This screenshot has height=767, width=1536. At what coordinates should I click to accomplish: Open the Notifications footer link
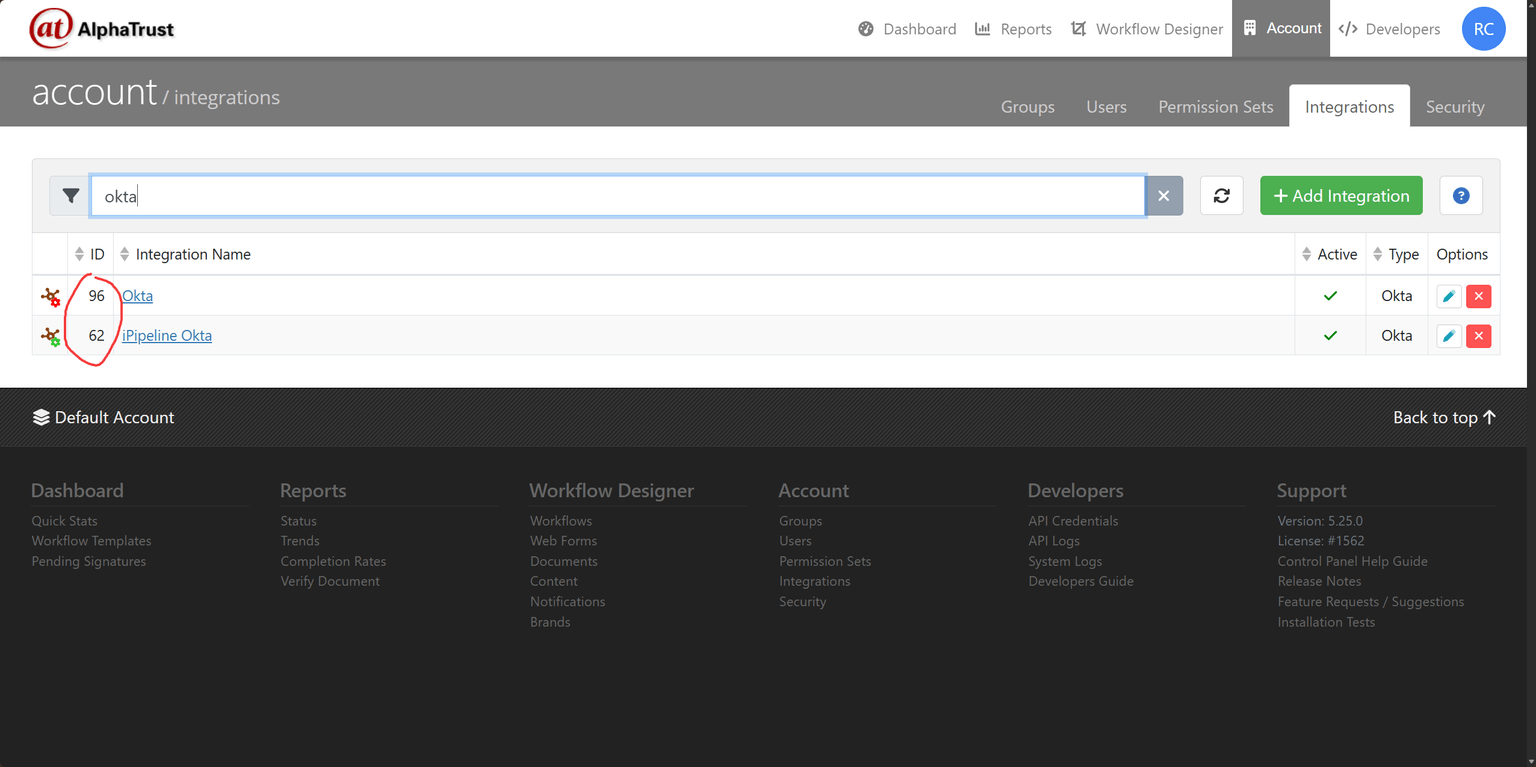click(x=567, y=601)
